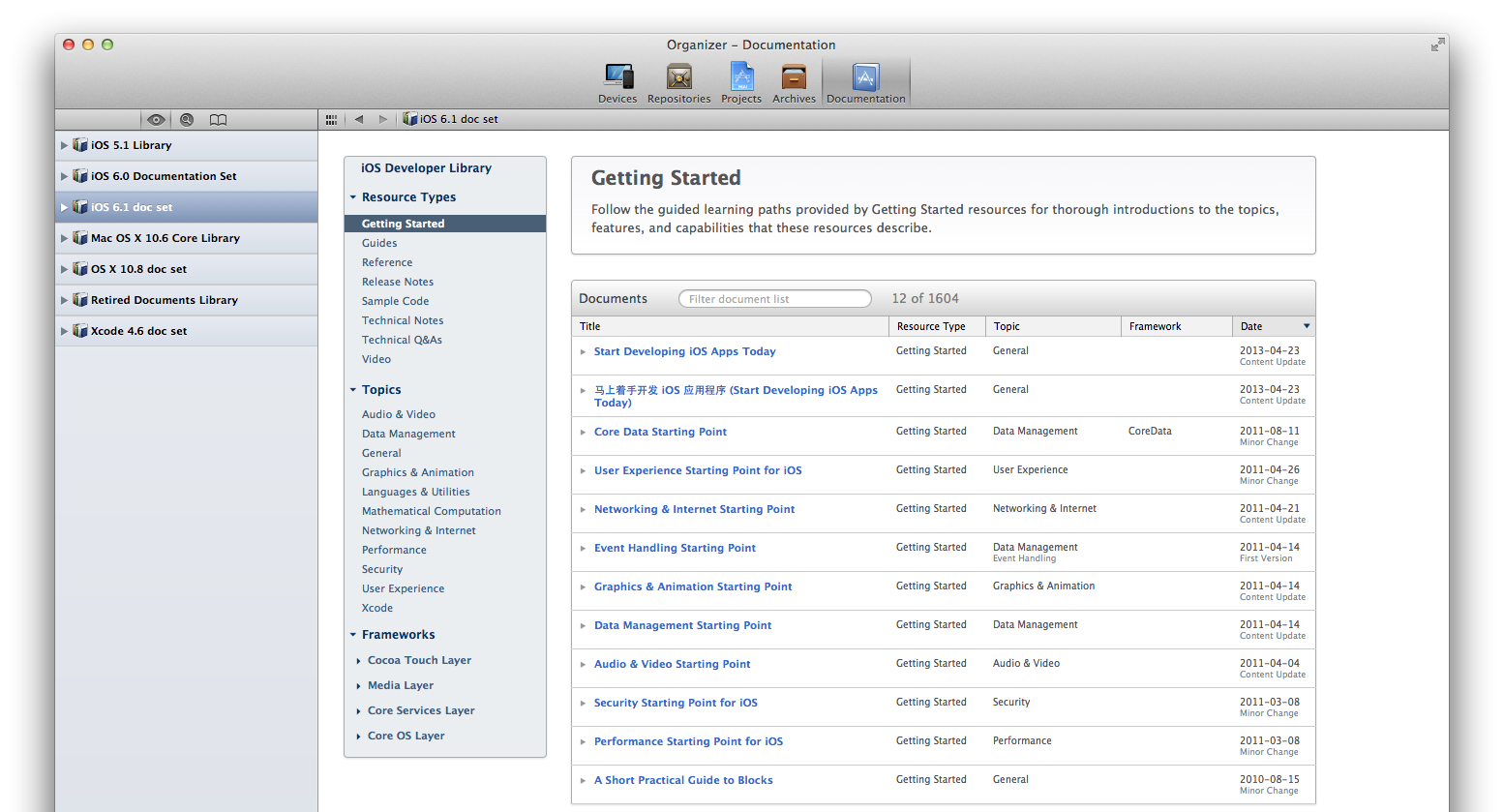The image size is (1504, 812).
Task: Open Start Developing iOS Apps Today
Action: (x=684, y=351)
